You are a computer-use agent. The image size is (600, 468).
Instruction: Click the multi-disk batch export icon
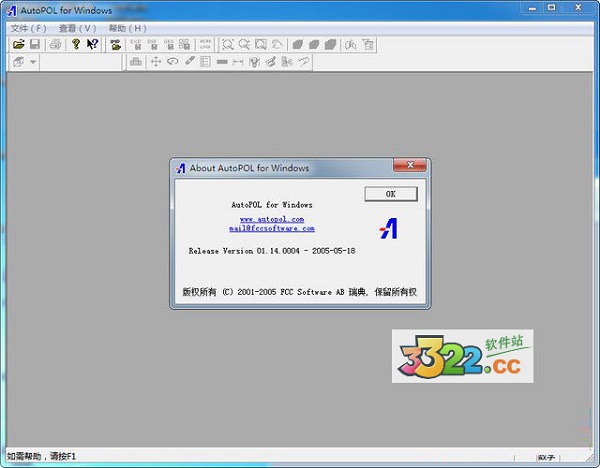coord(184,44)
